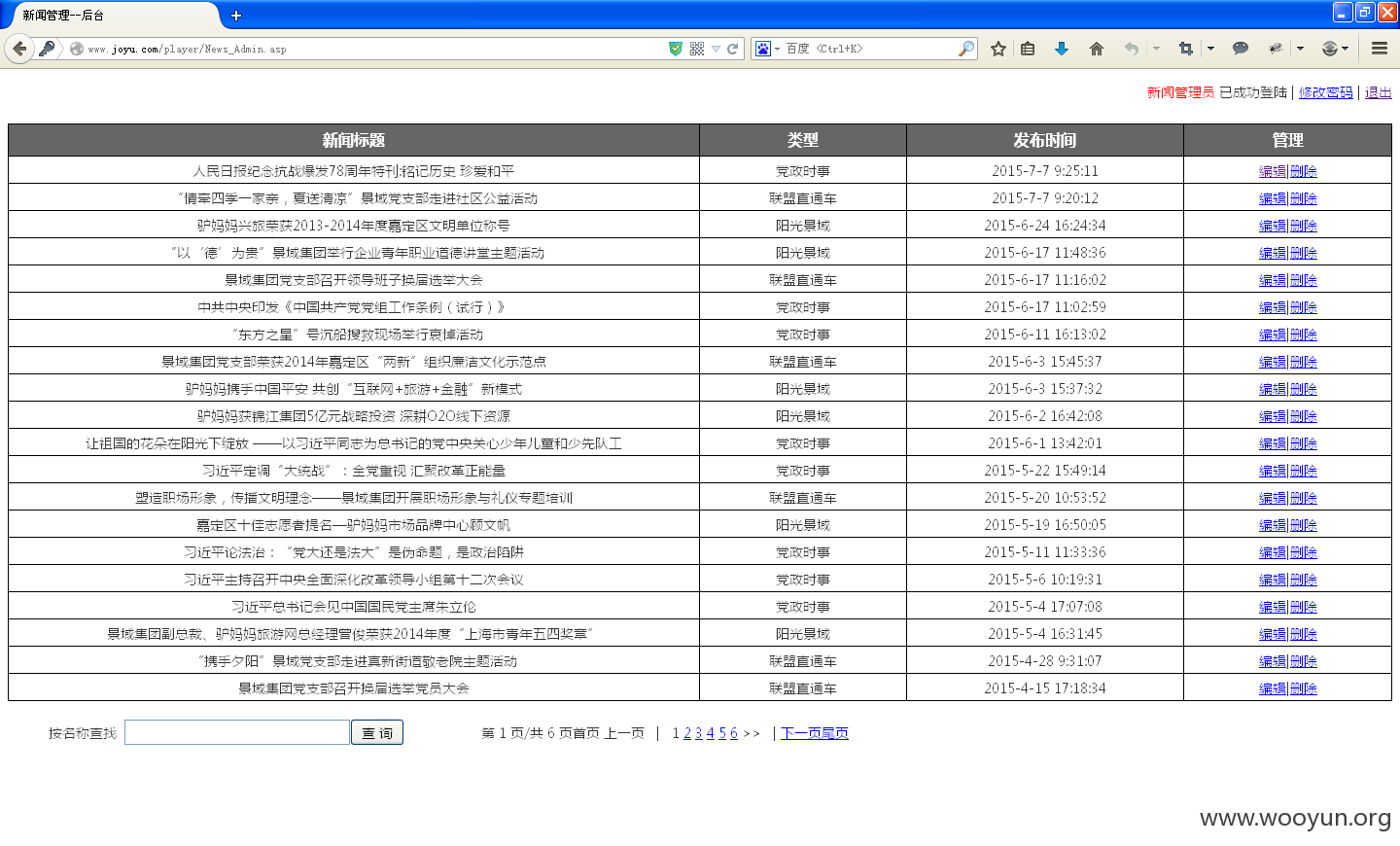The height and width of the screenshot is (846, 1400).
Task: Click 删除 for the 2015-6-3 15:37:32 row
Action: click(1304, 389)
